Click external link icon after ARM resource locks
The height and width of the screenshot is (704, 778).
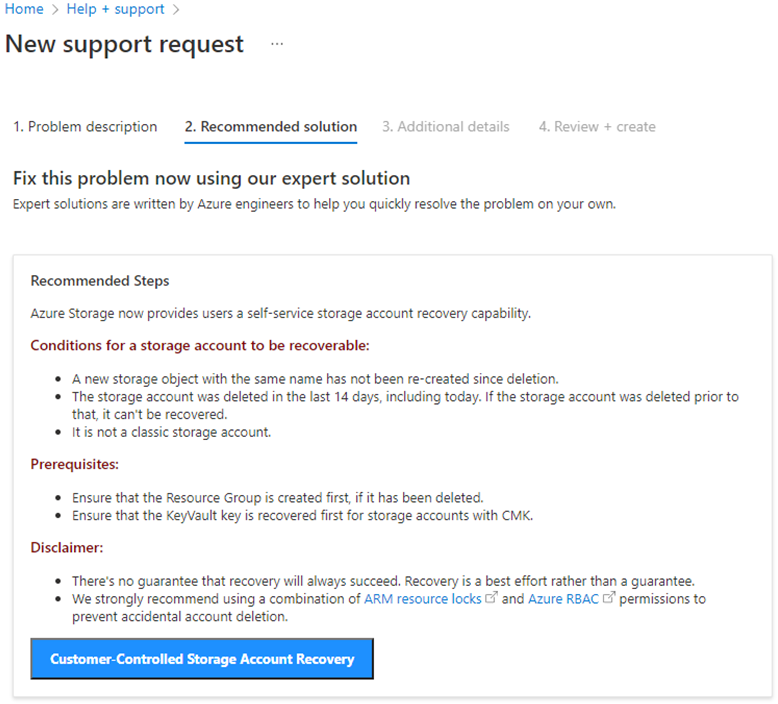pyautogui.click(x=491, y=597)
